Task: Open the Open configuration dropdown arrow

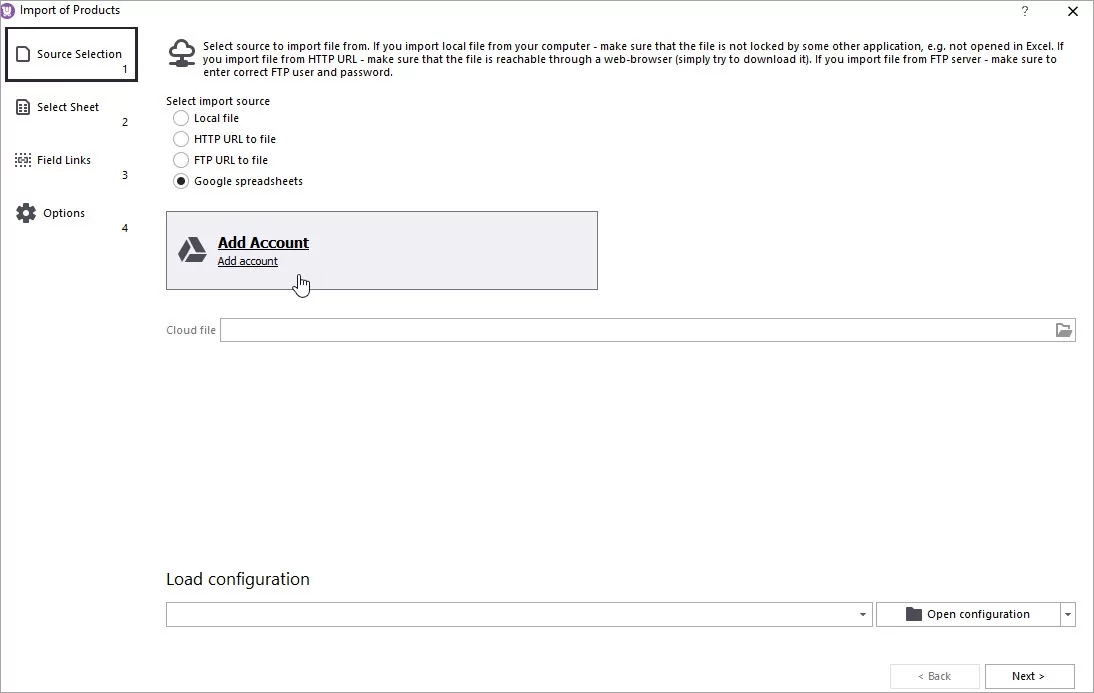Action: pos(1067,613)
